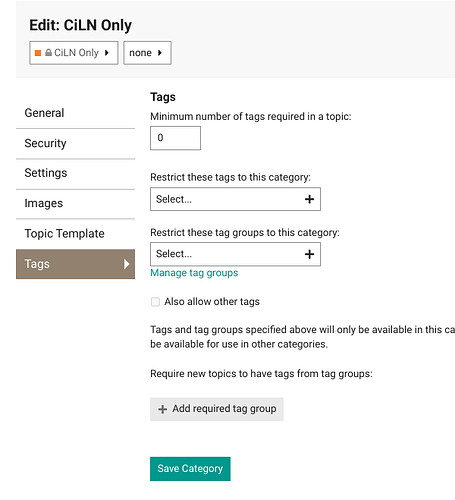Click plus icon in tag groups selector

[309, 254]
